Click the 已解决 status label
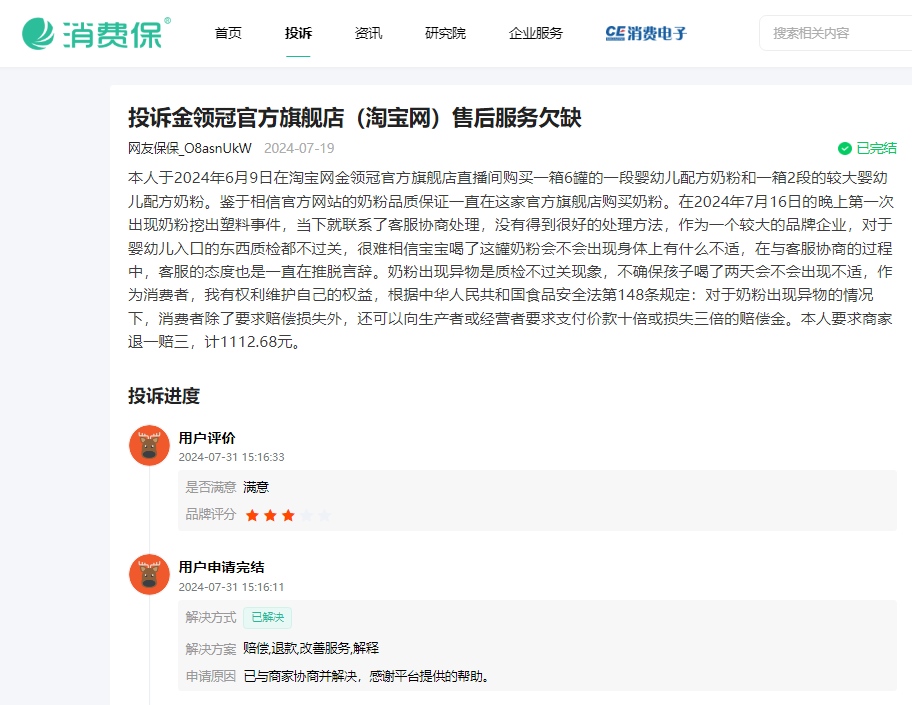The image size is (912, 705). 267,618
